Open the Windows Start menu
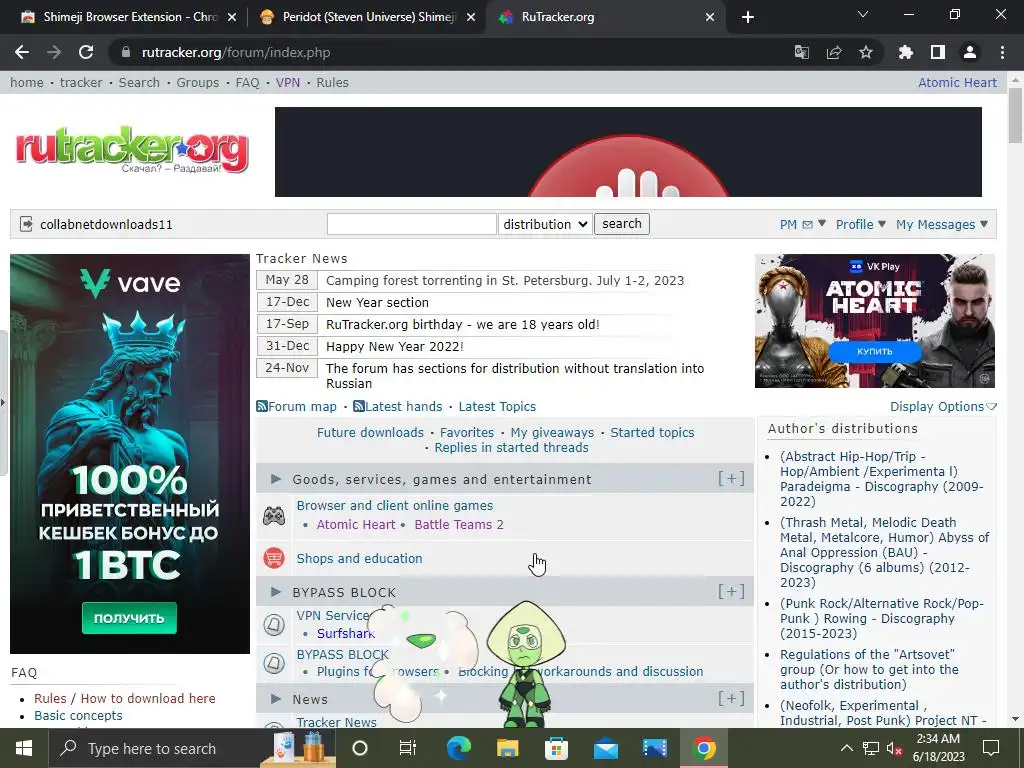The height and width of the screenshot is (768, 1024). pyautogui.click(x=24, y=748)
